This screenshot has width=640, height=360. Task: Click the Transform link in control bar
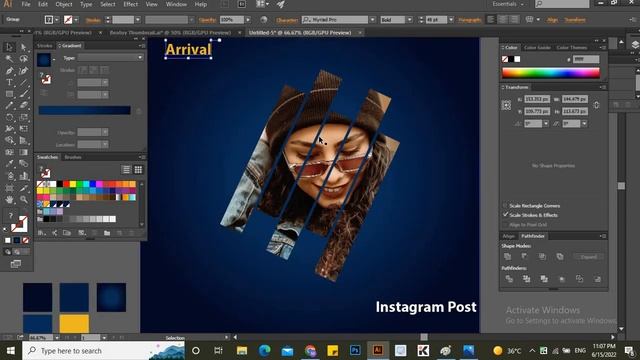pyautogui.click(x=575, y=20)
